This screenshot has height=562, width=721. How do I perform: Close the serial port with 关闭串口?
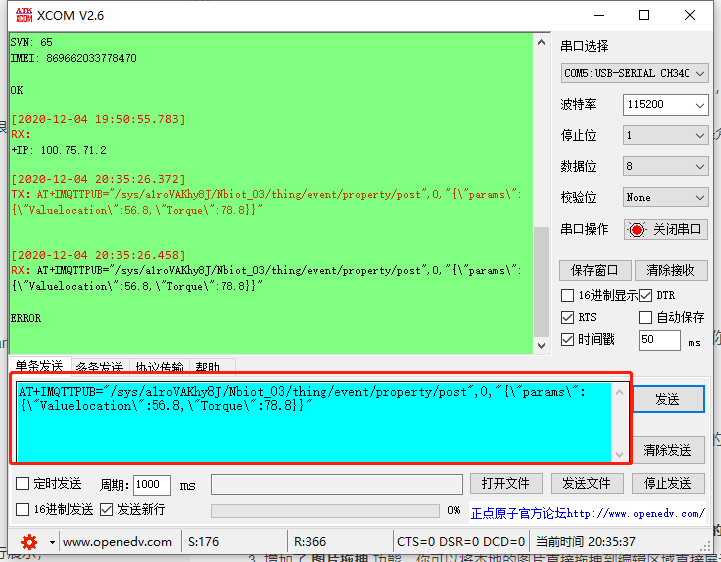click(x=665, y=229)
